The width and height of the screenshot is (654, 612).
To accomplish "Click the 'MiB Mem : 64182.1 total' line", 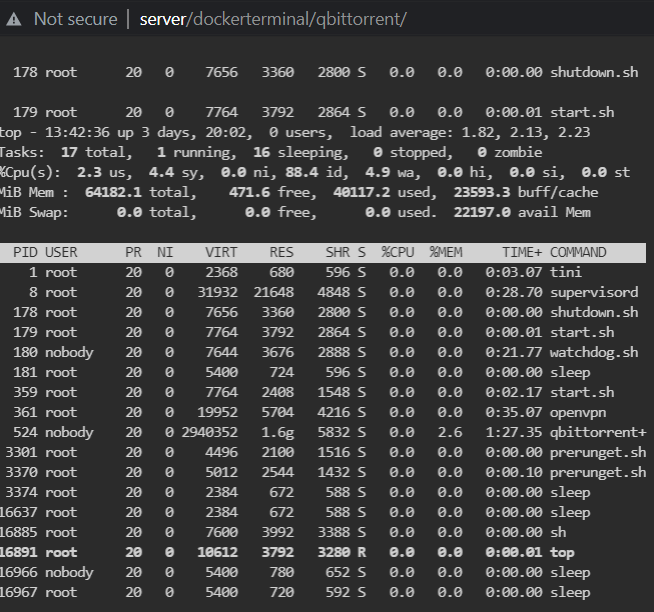I will 299,192.
